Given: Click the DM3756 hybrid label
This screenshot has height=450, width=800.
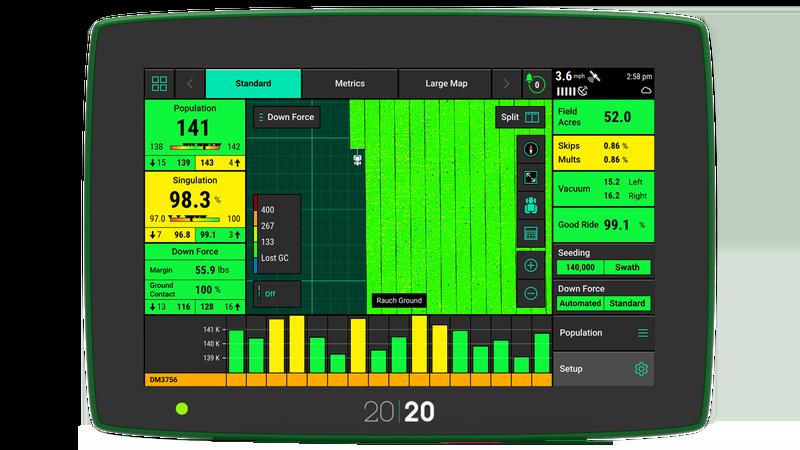Looking at the screenshot, I should (164, 380).
